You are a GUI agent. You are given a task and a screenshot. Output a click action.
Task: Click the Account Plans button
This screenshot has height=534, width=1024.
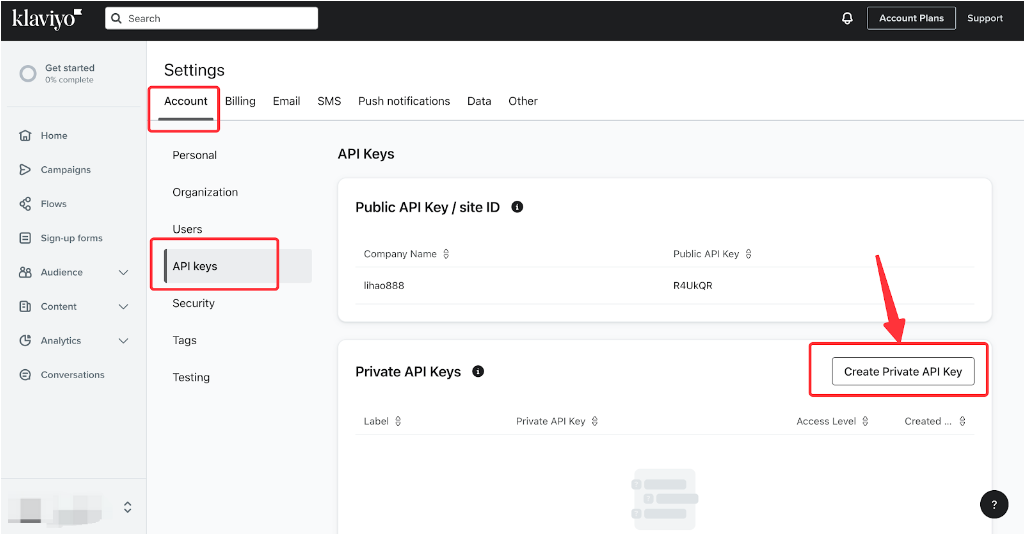(911, 18)
